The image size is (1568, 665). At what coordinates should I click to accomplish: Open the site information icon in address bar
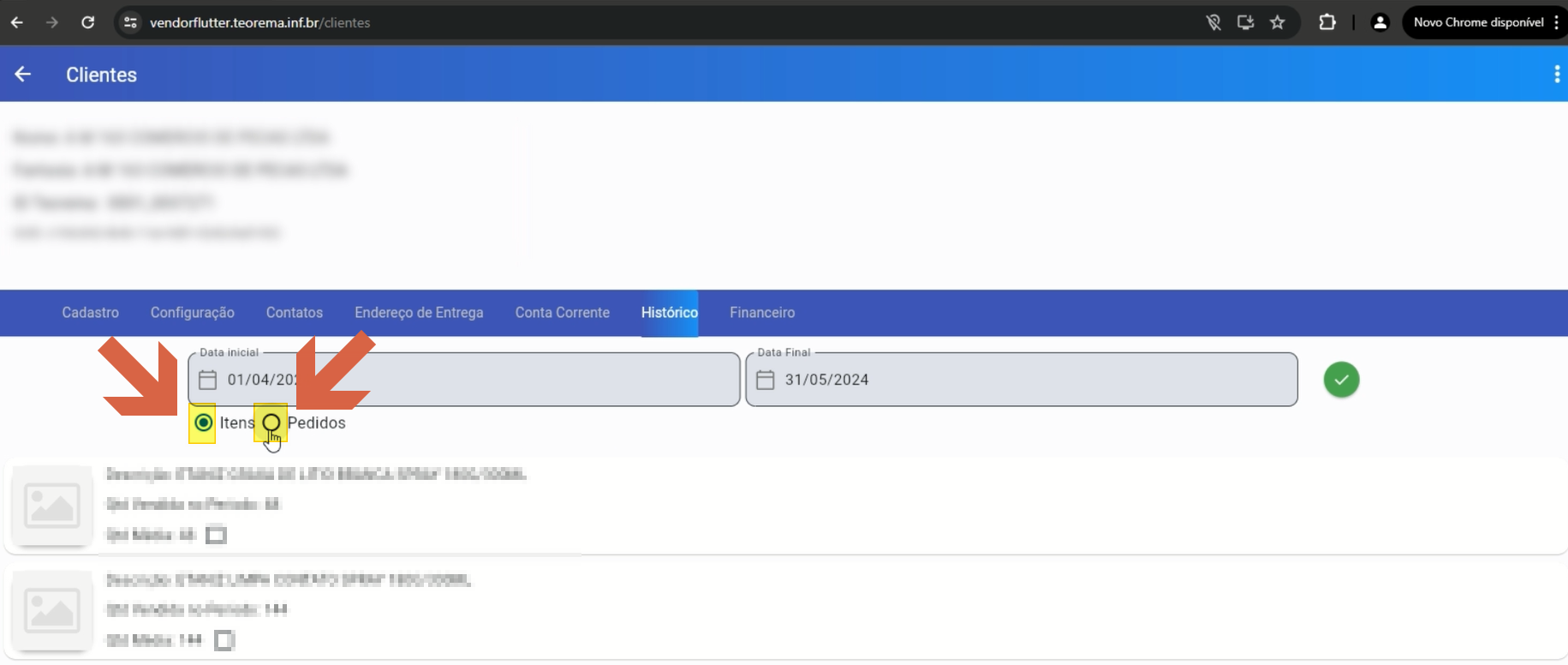coord(130,22)
